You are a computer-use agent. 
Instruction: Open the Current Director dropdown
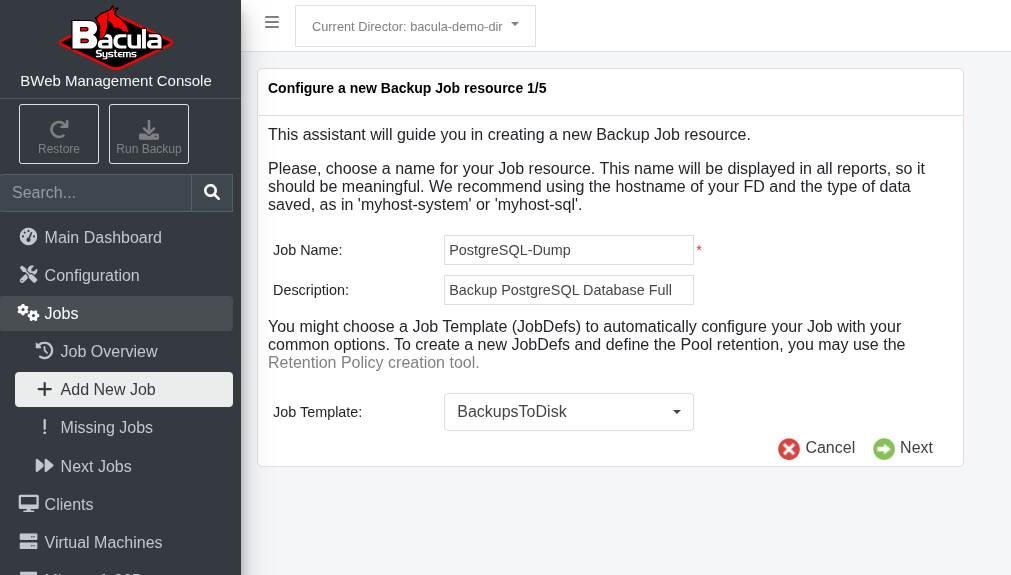point(415,26)
